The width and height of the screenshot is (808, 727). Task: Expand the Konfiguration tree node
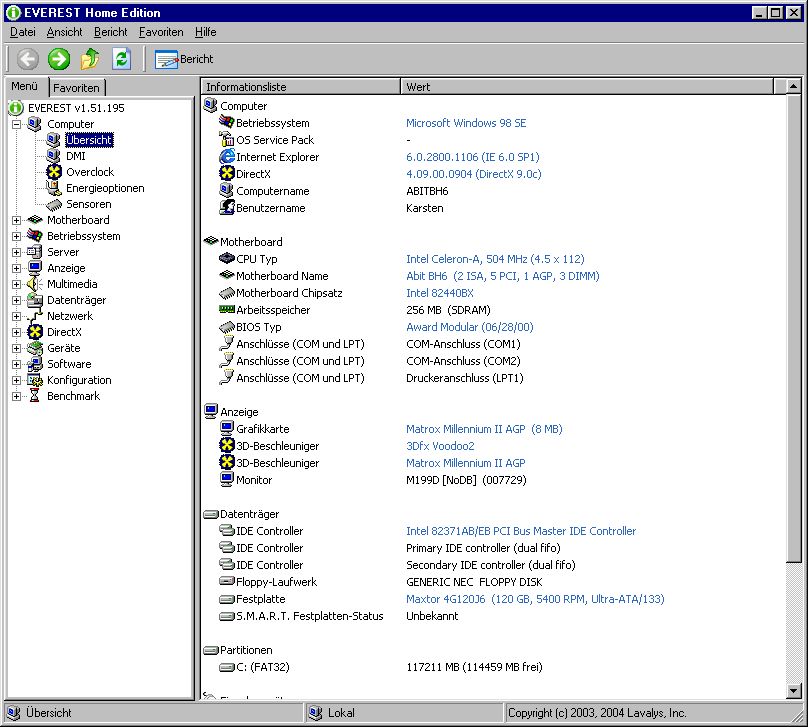(x=16, y=380)
